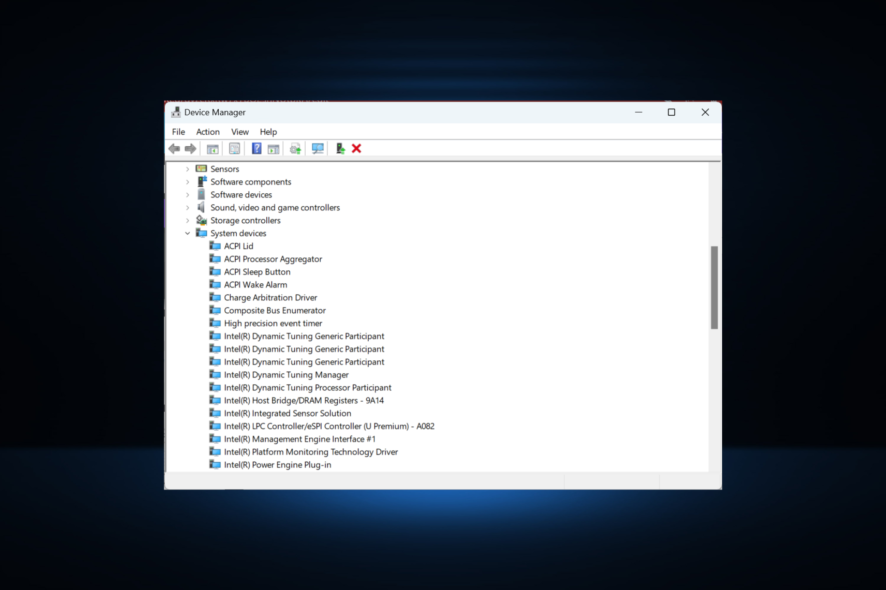Click the icon beside ACPI Lid
The width and height of the screenshot is (886, 590).
215,246
